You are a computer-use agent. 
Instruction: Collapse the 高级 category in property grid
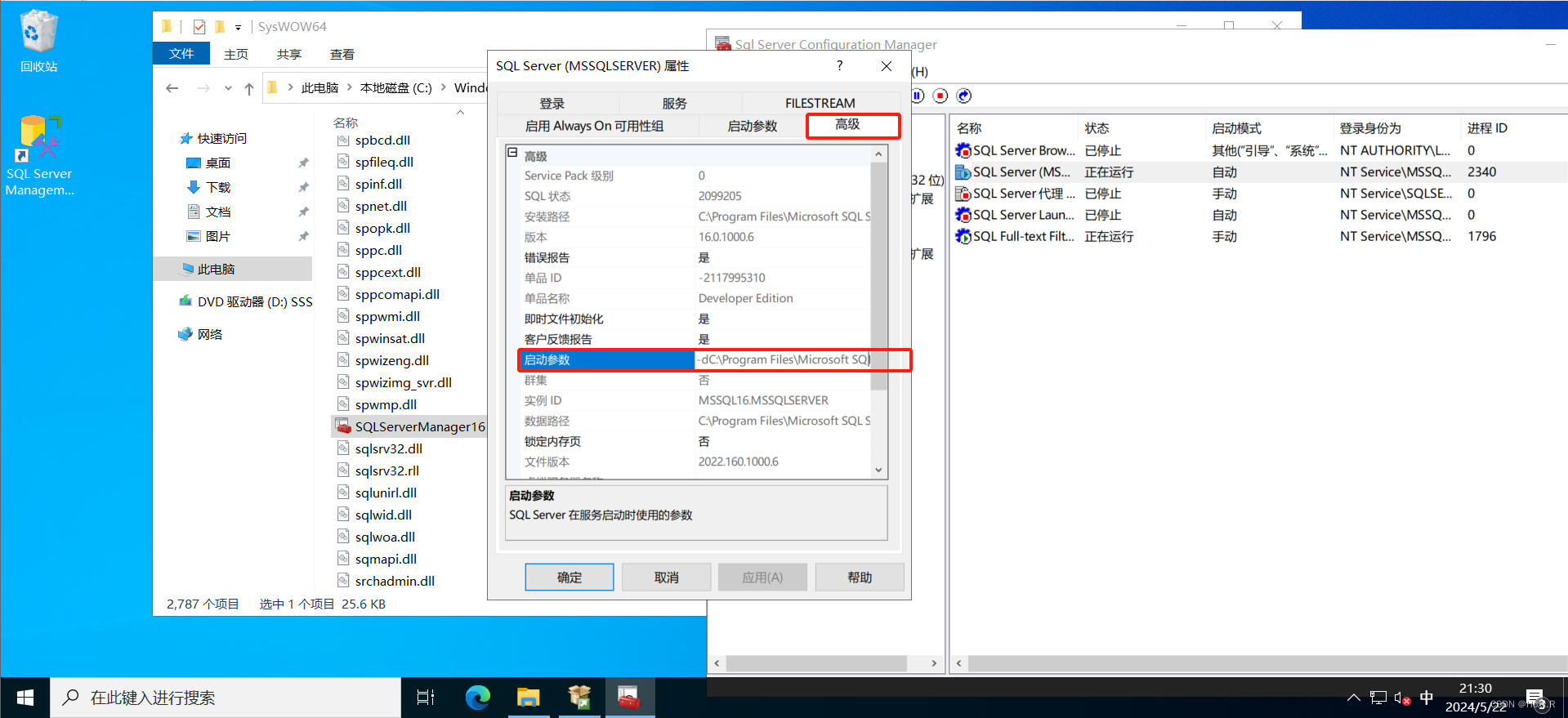point(513,153)
